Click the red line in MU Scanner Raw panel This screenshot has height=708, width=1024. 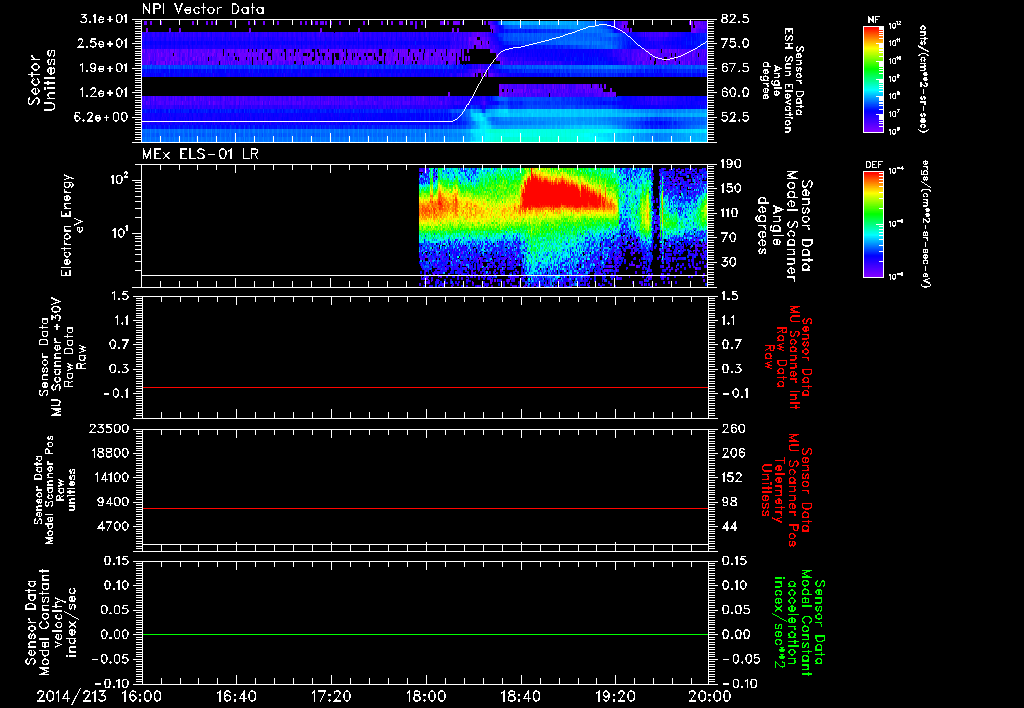coord(424,387)
